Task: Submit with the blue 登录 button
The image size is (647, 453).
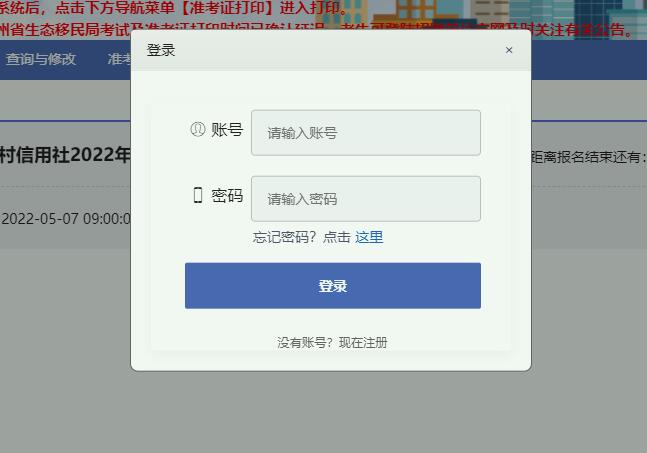Action: [333, 285]
